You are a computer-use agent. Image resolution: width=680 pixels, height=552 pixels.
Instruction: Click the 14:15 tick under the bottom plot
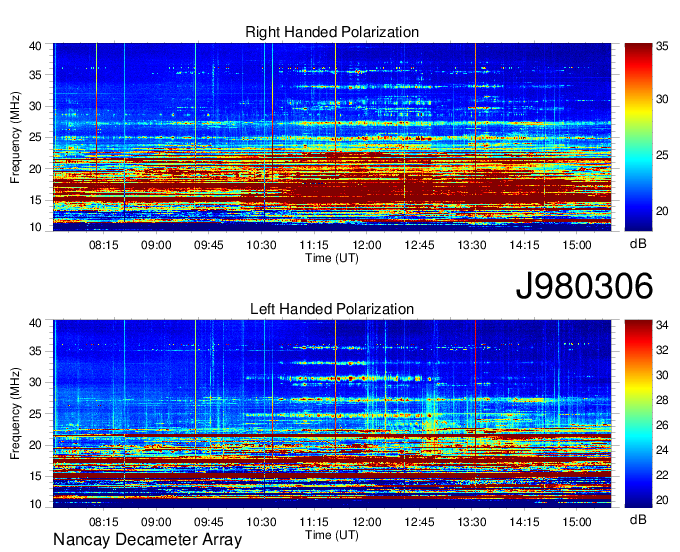point(524,522)
